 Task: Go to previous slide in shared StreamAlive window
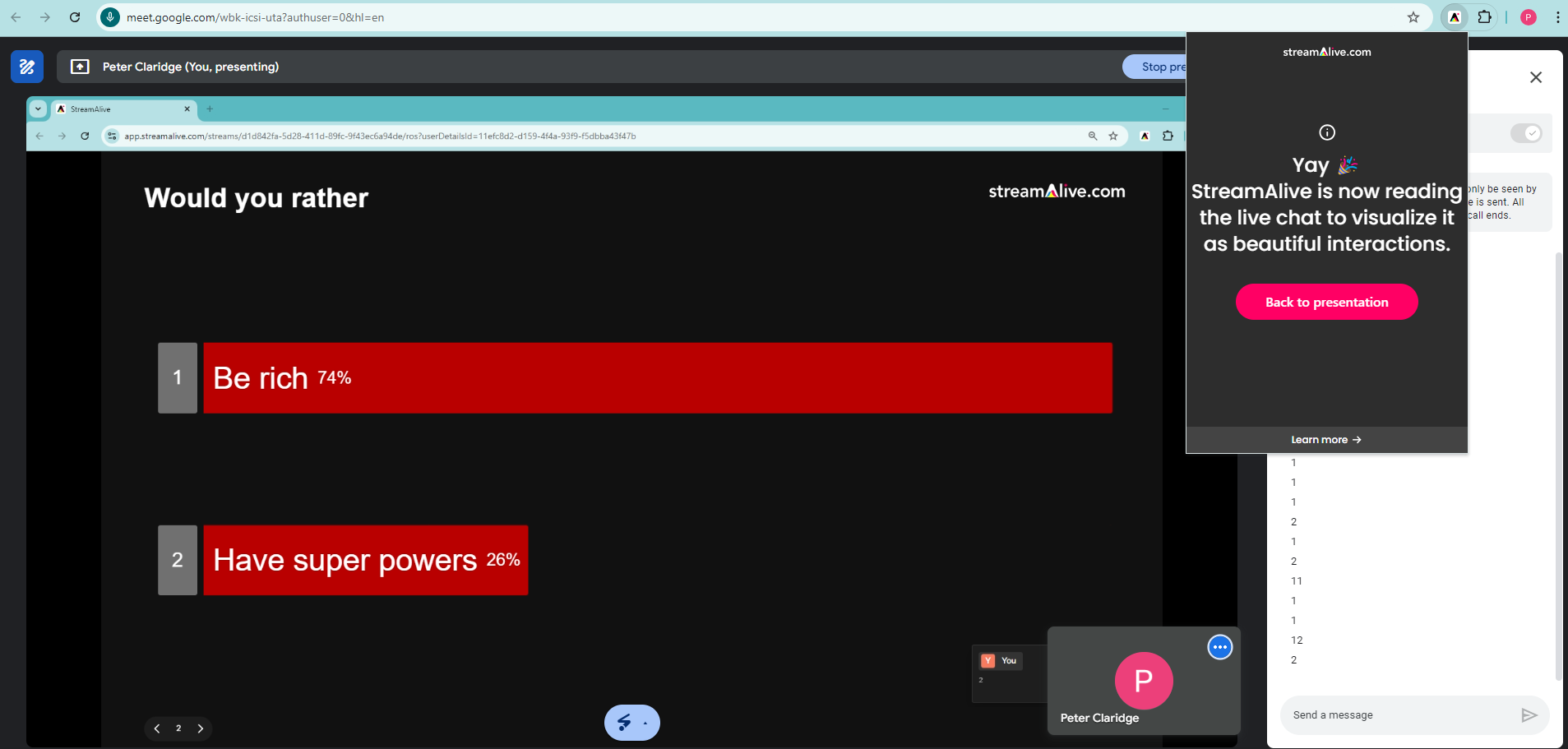coord(157,728)
